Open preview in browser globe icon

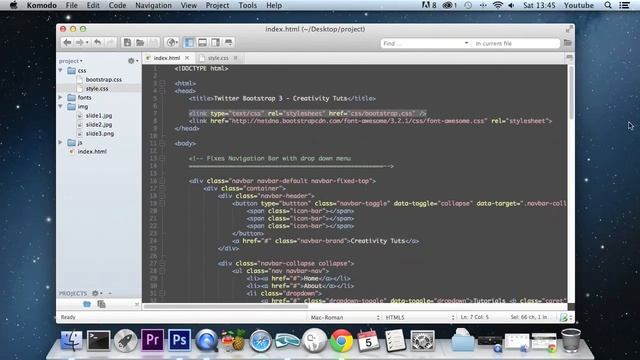(172, 42)
